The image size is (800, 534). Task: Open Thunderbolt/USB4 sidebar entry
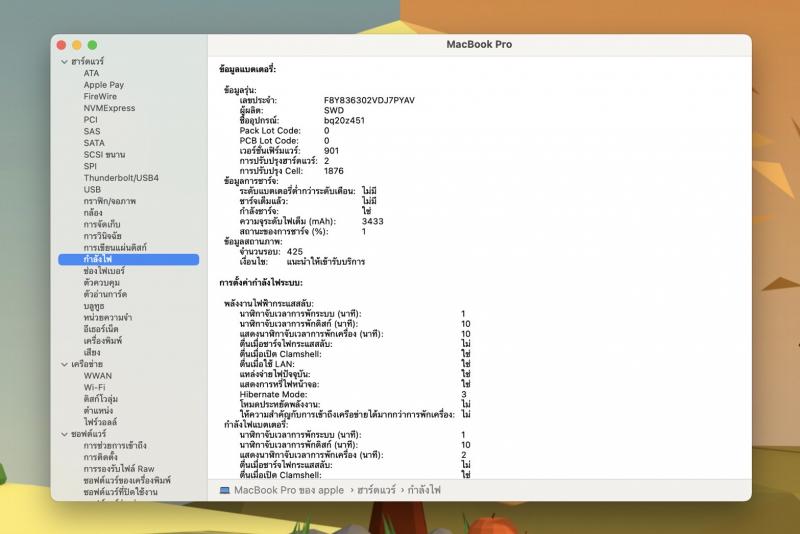(x=121, y=178)
